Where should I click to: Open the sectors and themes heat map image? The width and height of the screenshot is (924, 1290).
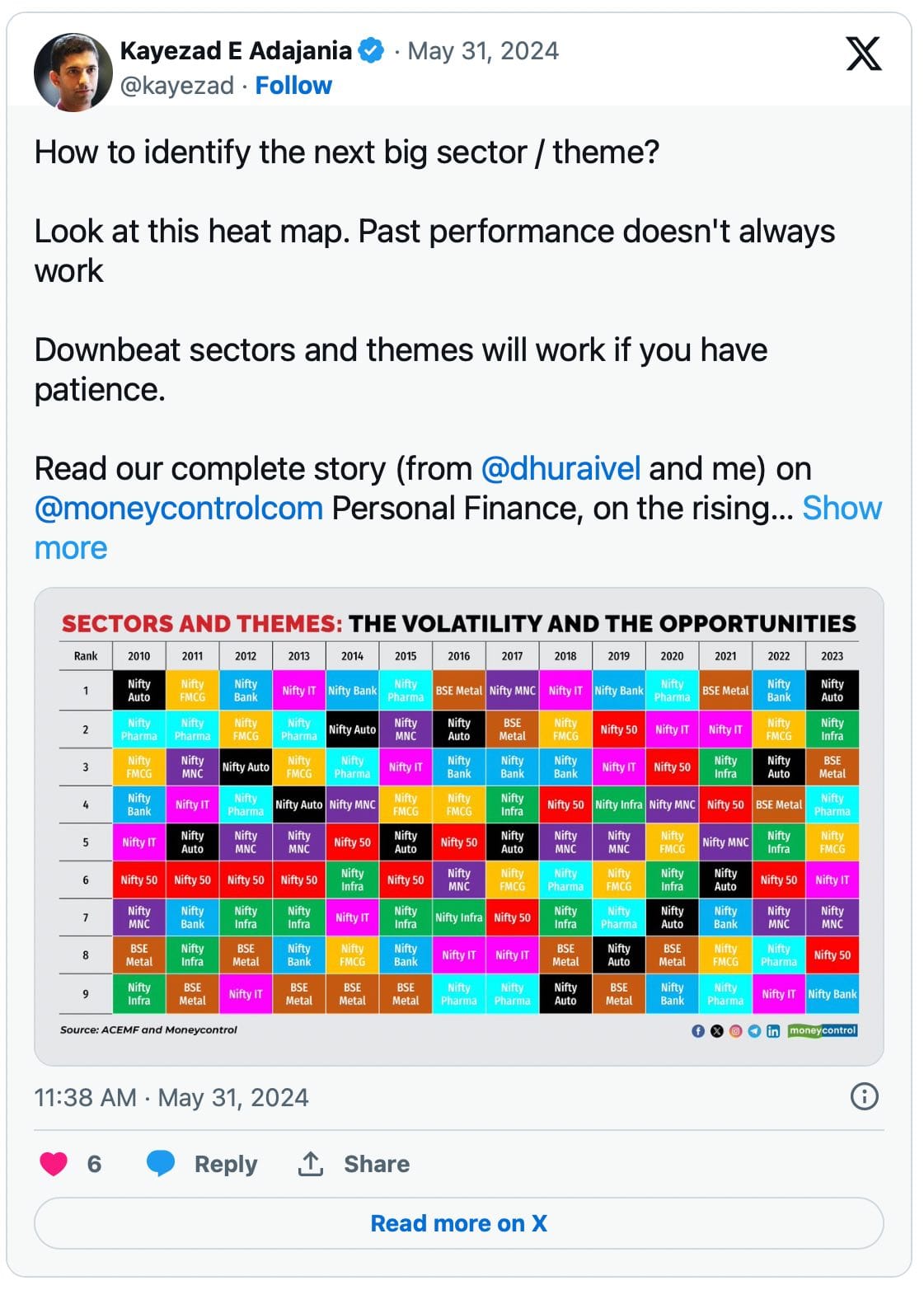coord(459,826)
